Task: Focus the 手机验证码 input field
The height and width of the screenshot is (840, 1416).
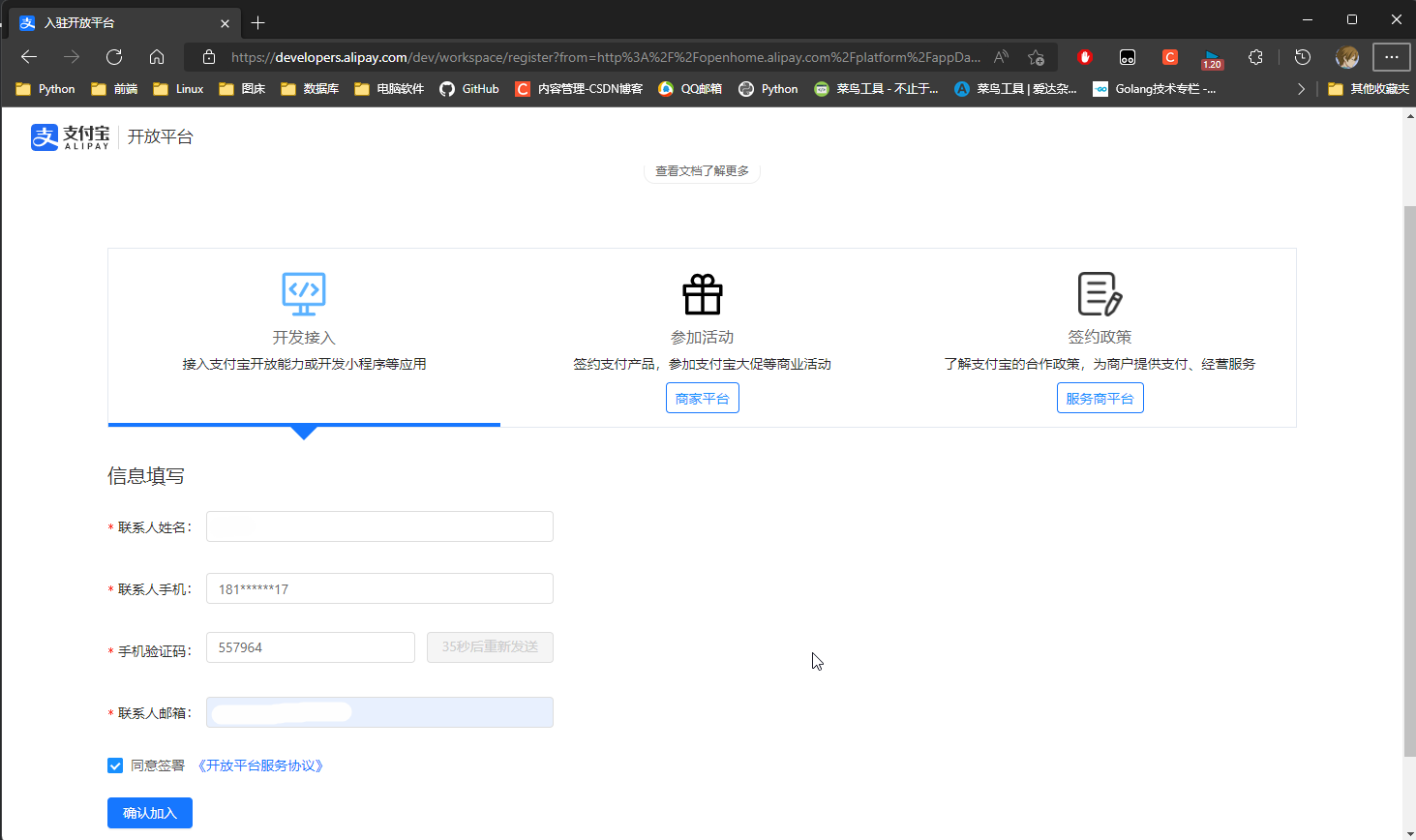Action: click(311, 647)
